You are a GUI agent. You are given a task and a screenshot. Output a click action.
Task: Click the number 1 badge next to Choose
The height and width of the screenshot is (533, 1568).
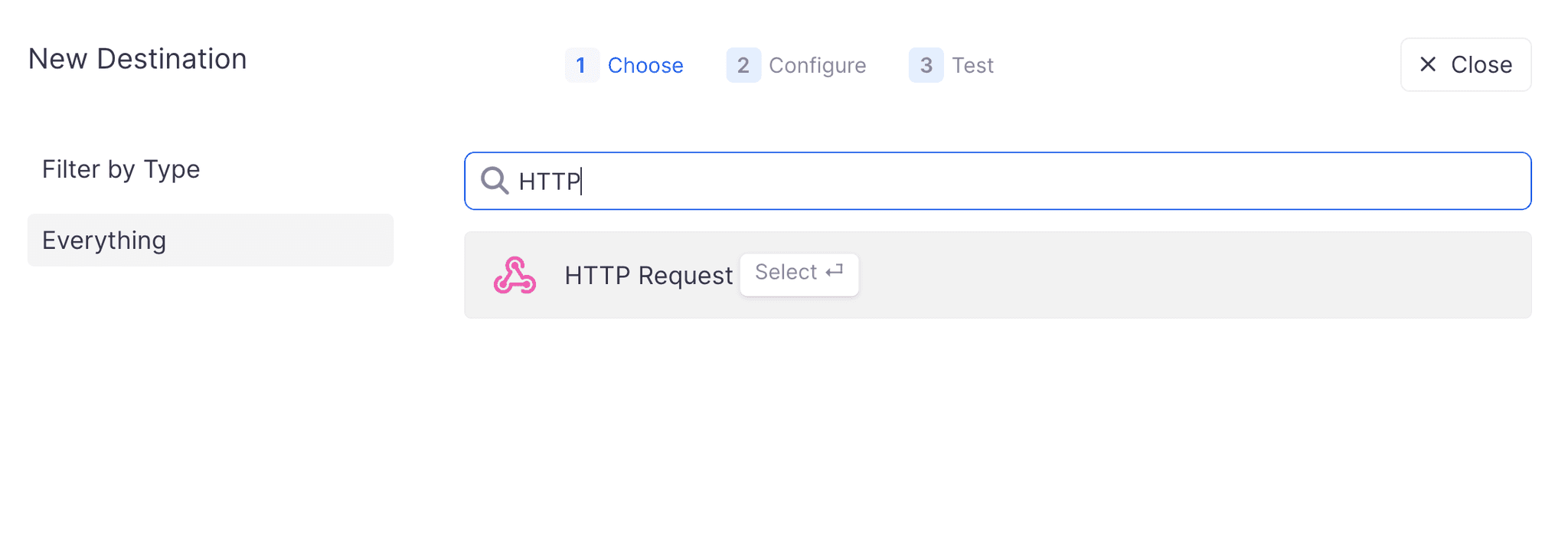click(582, 65)
